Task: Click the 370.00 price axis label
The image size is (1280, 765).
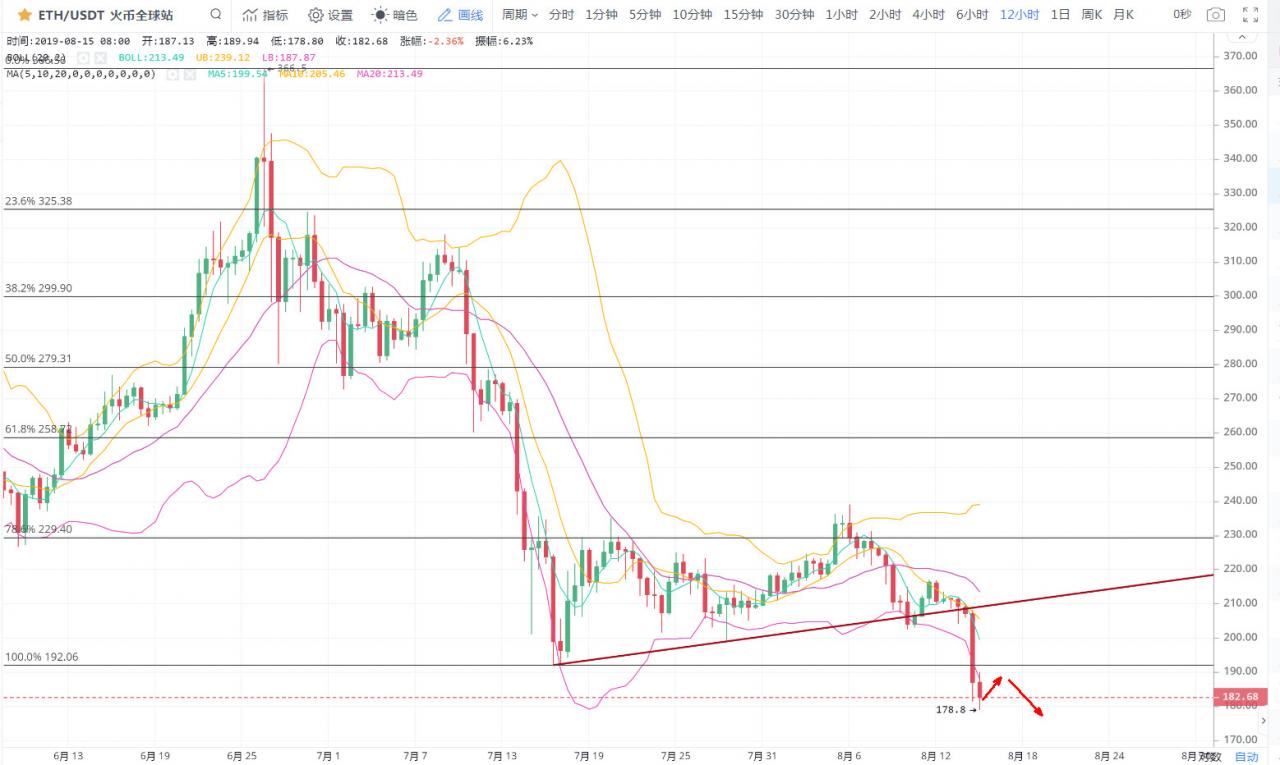Action: click(1242, 56)
